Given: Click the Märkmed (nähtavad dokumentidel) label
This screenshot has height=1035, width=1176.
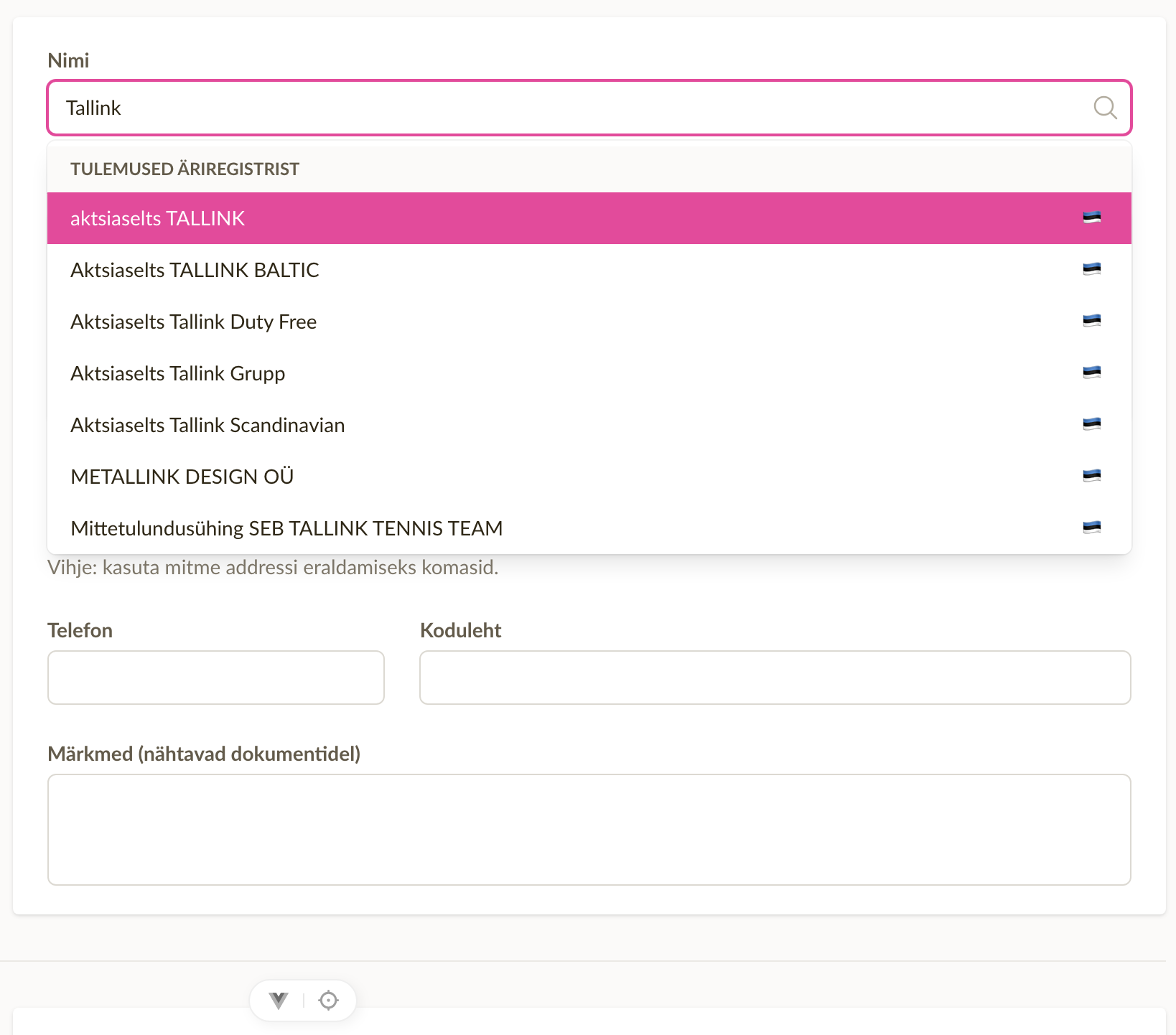Looking at the screenshot, I should [204, 754].
